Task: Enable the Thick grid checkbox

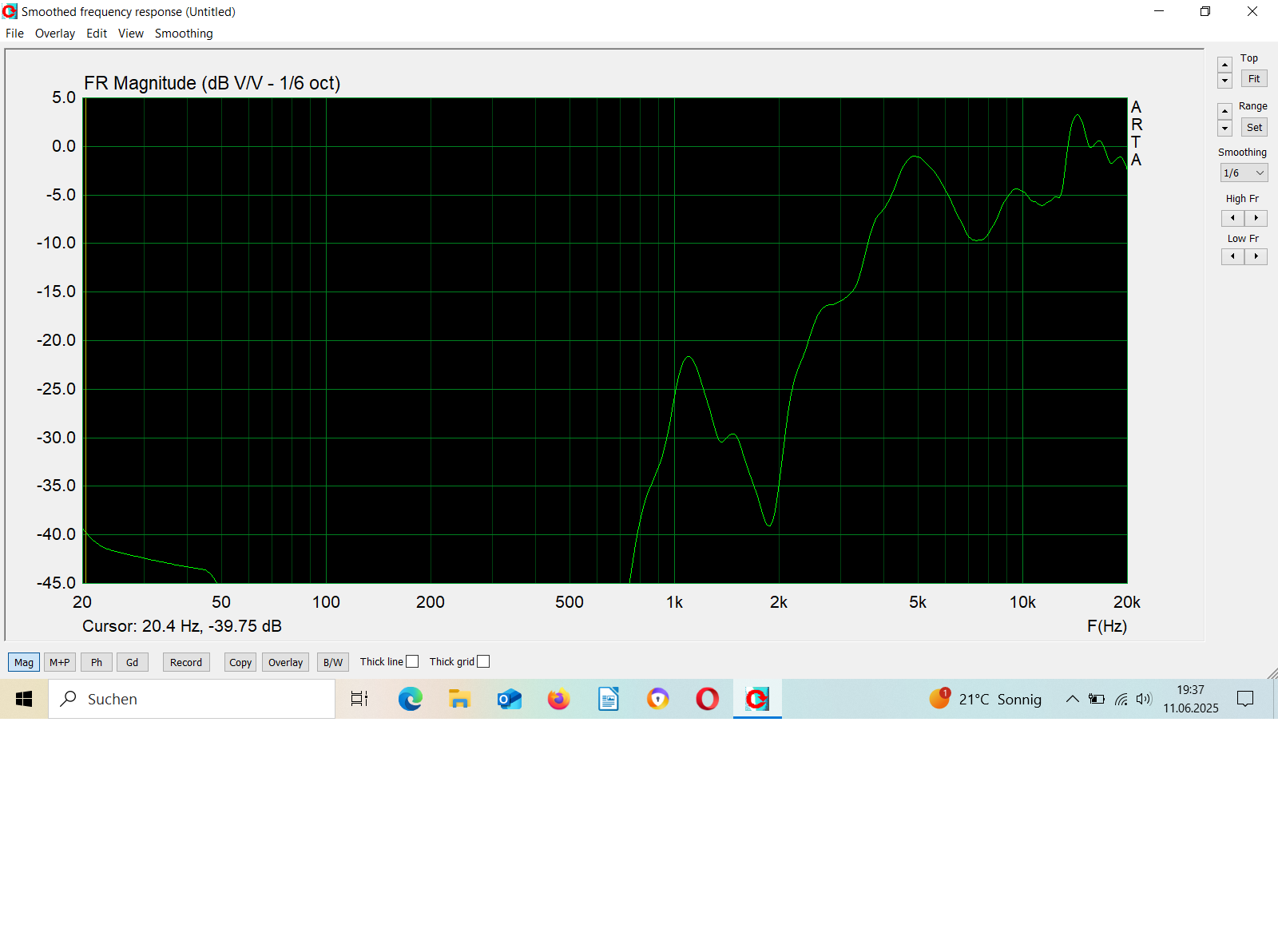Action: 483,661
